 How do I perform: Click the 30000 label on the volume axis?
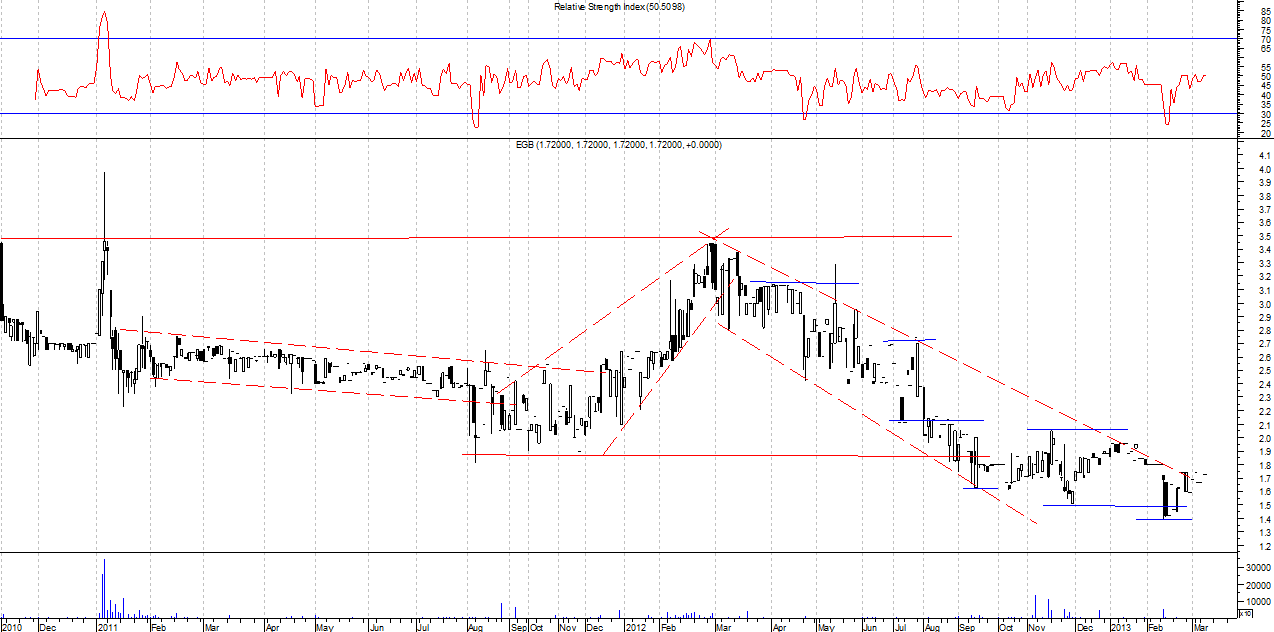click(x=1257, y=567)
